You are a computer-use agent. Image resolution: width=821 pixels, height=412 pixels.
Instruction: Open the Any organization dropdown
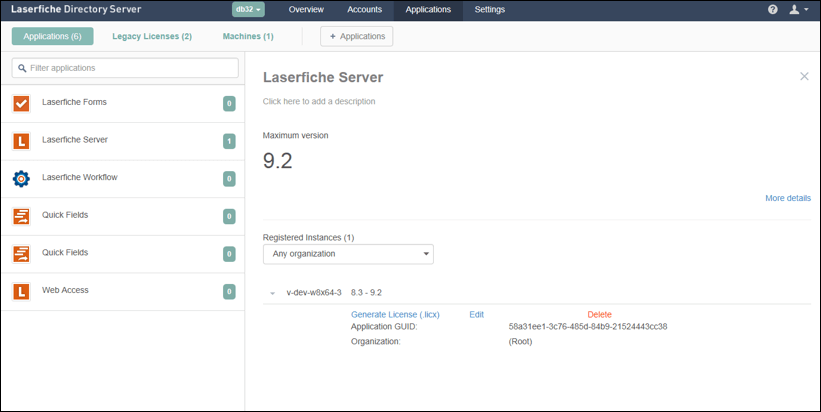[x=348, y=254]
